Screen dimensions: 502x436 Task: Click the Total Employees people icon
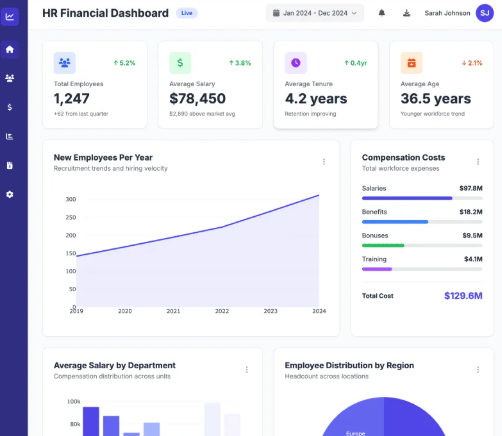click(65, 63)
